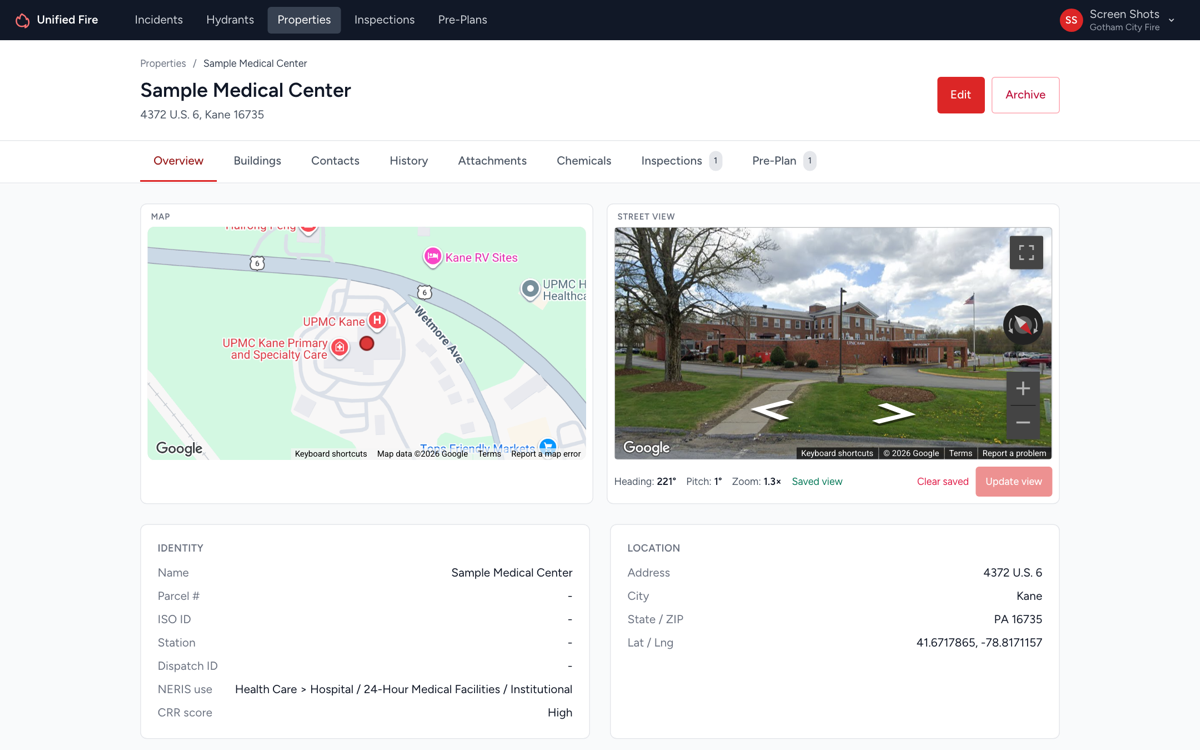
Task: Click Report a problem in street view
Action: point(1014,453)
